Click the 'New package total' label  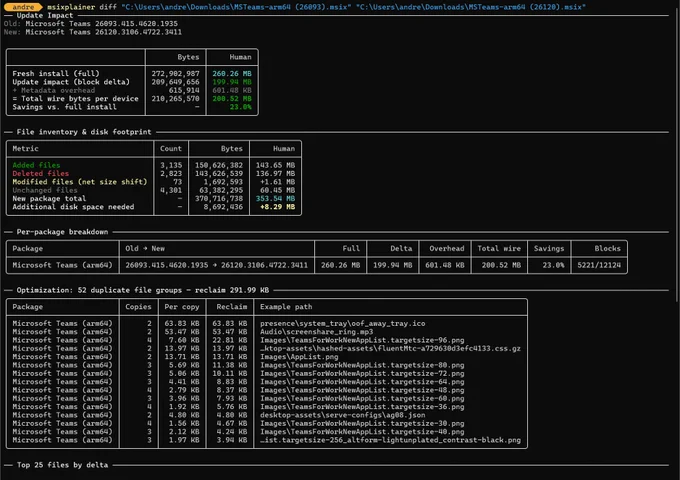click(x=49, y=198)
